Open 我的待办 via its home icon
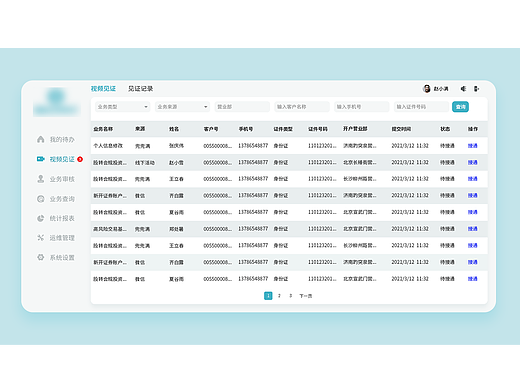This screenshot has height=390, width=520. point(41,139)
